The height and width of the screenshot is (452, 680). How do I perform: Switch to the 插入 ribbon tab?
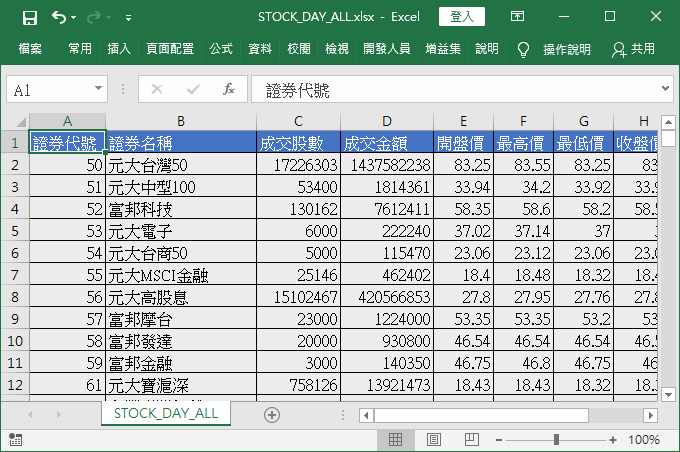coord(119,49)
